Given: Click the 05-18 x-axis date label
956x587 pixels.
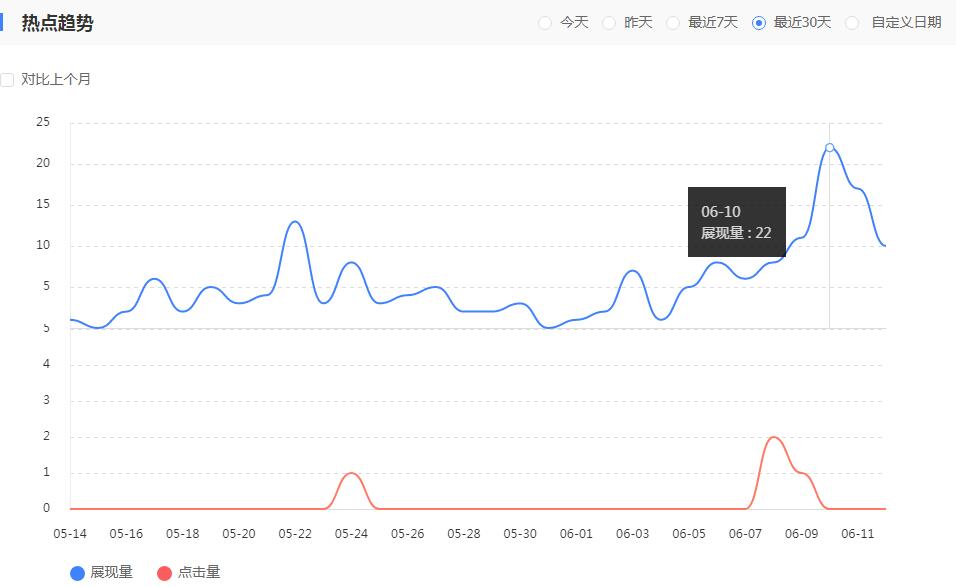Looking at the screenshot, I should point(182,534).
